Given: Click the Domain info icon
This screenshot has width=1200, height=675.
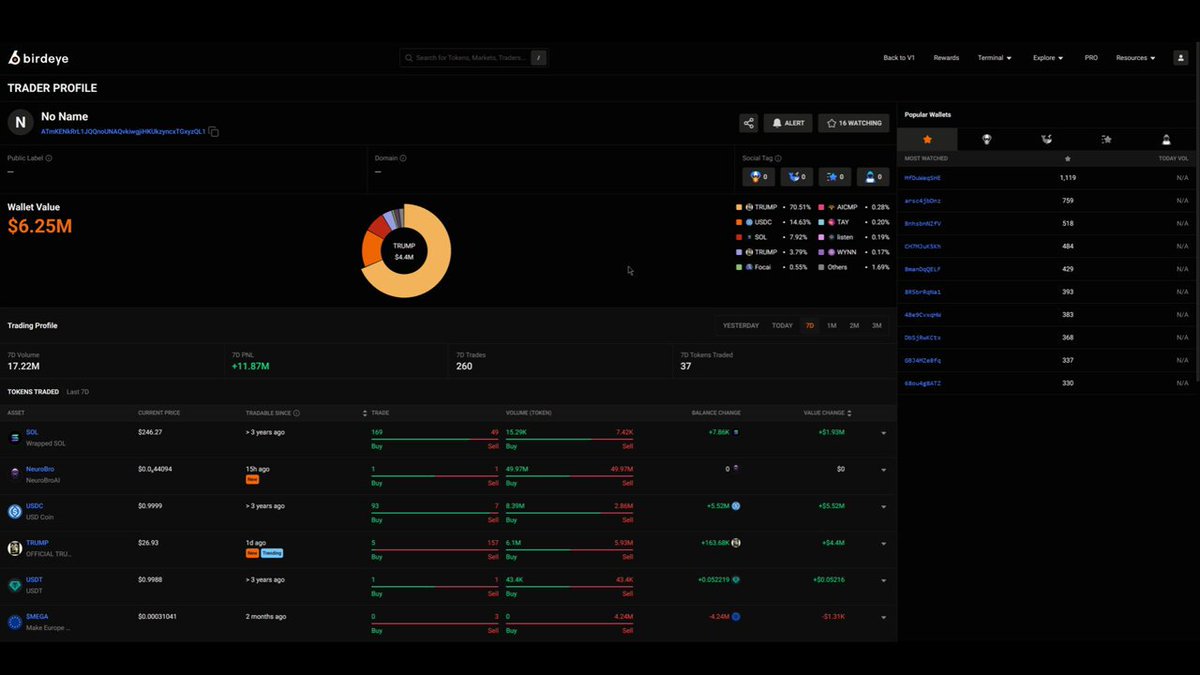Looking at the screenshot, I should [x=403, y=158].
